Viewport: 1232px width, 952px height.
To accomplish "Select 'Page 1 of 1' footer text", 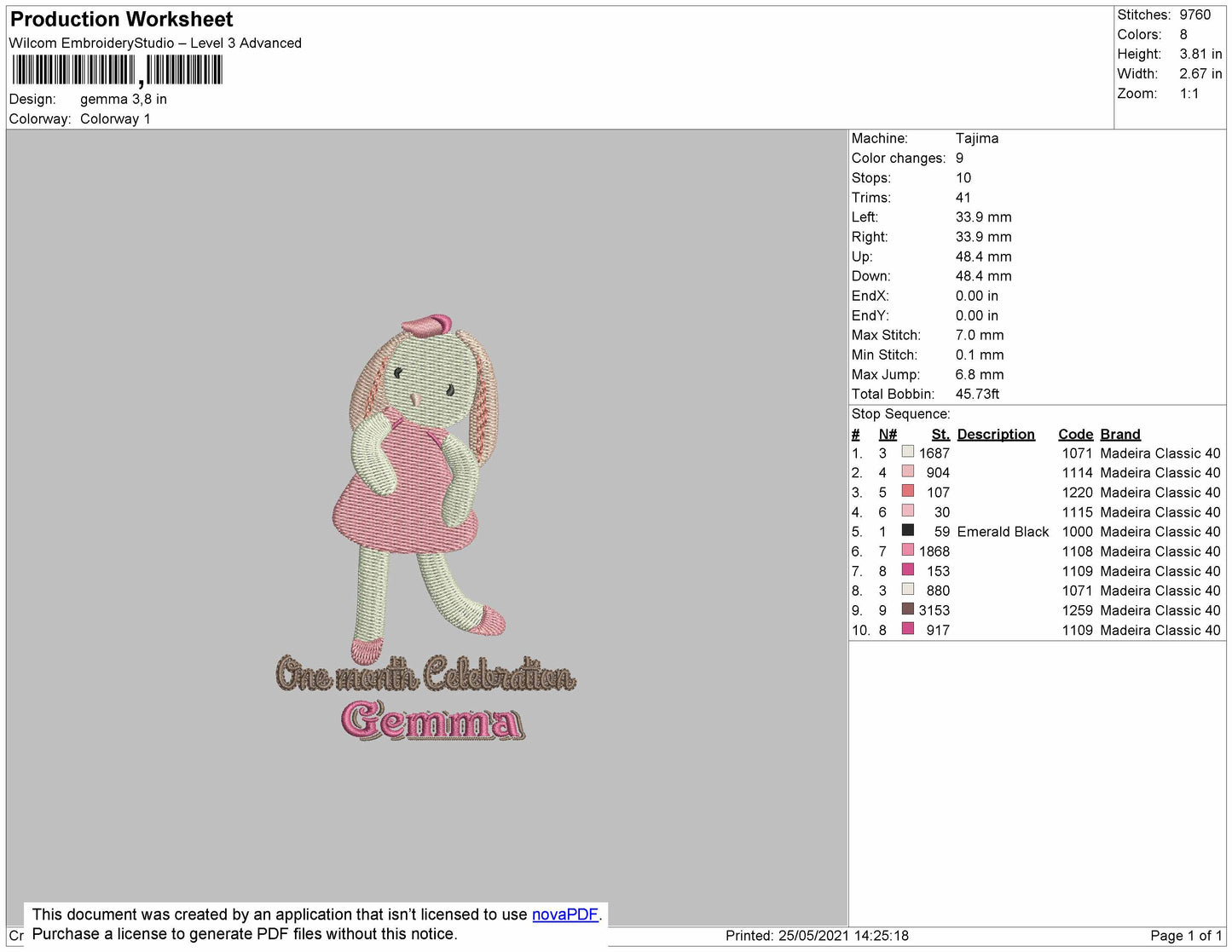I will 1186,936.
